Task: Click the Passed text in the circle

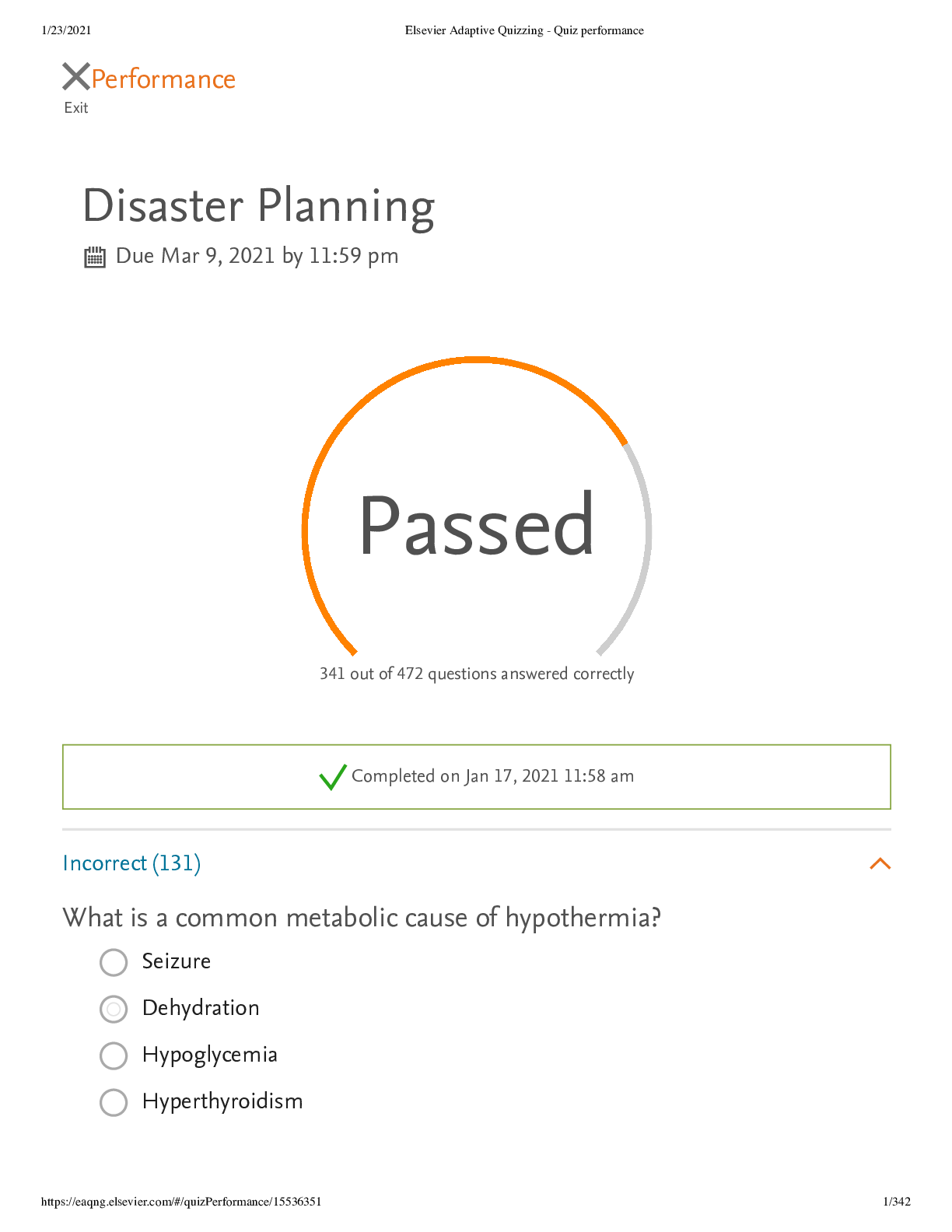Action: (477, 526)
